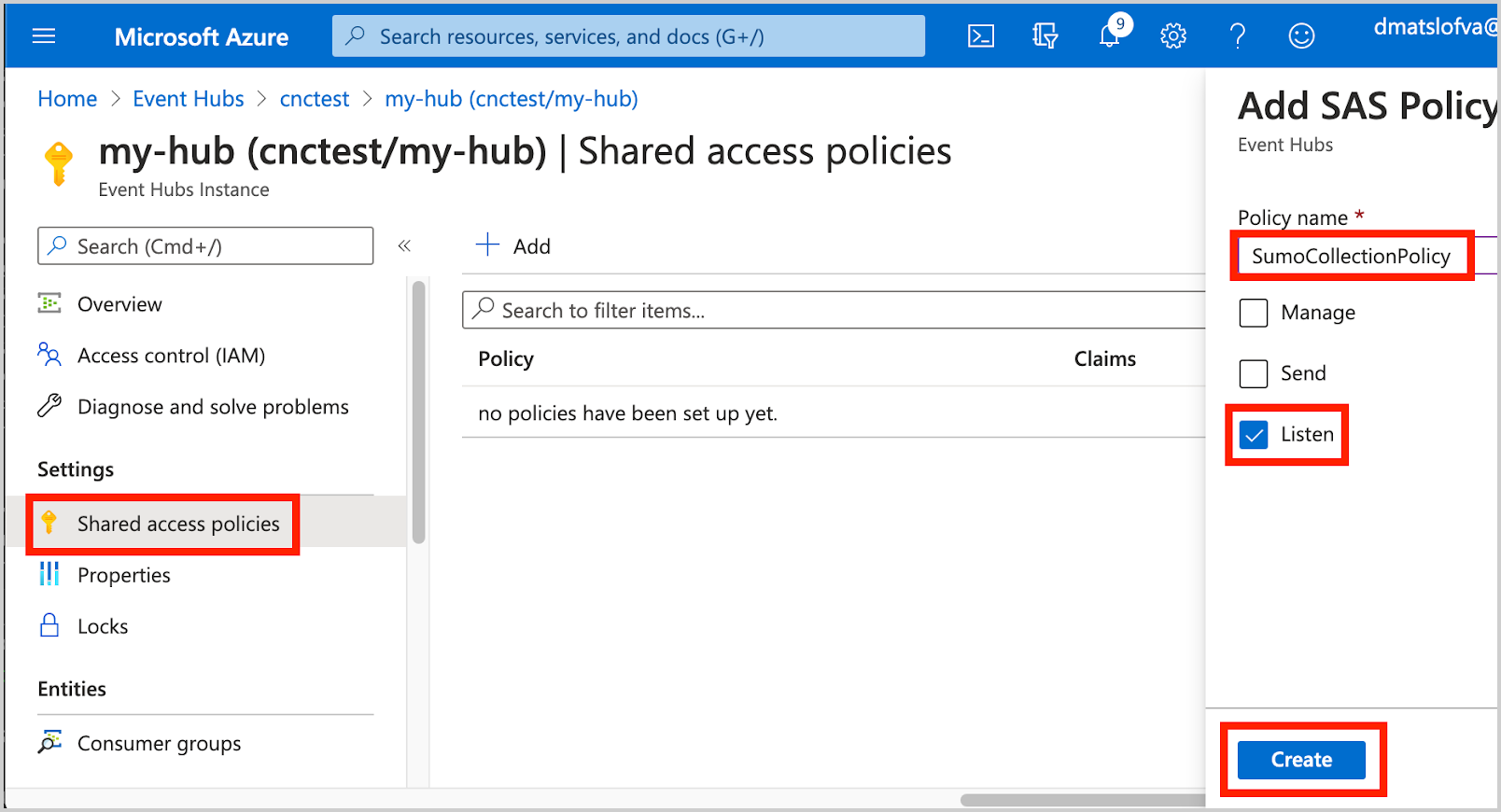Image resolution: width=1501 pixels, height=812 pixels.
Task: Open the feedback smiley icon
Action: [1301, 36]
